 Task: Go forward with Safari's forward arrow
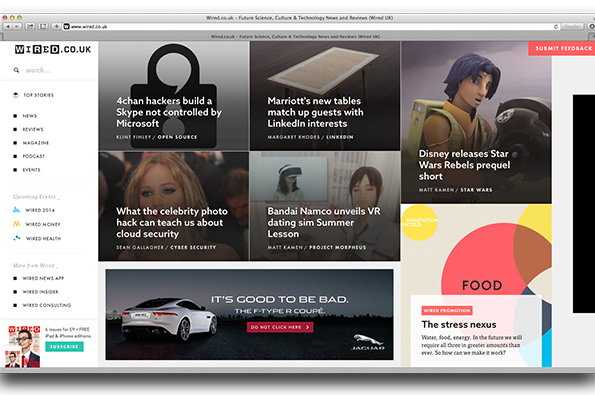click(x=17, y=27)
